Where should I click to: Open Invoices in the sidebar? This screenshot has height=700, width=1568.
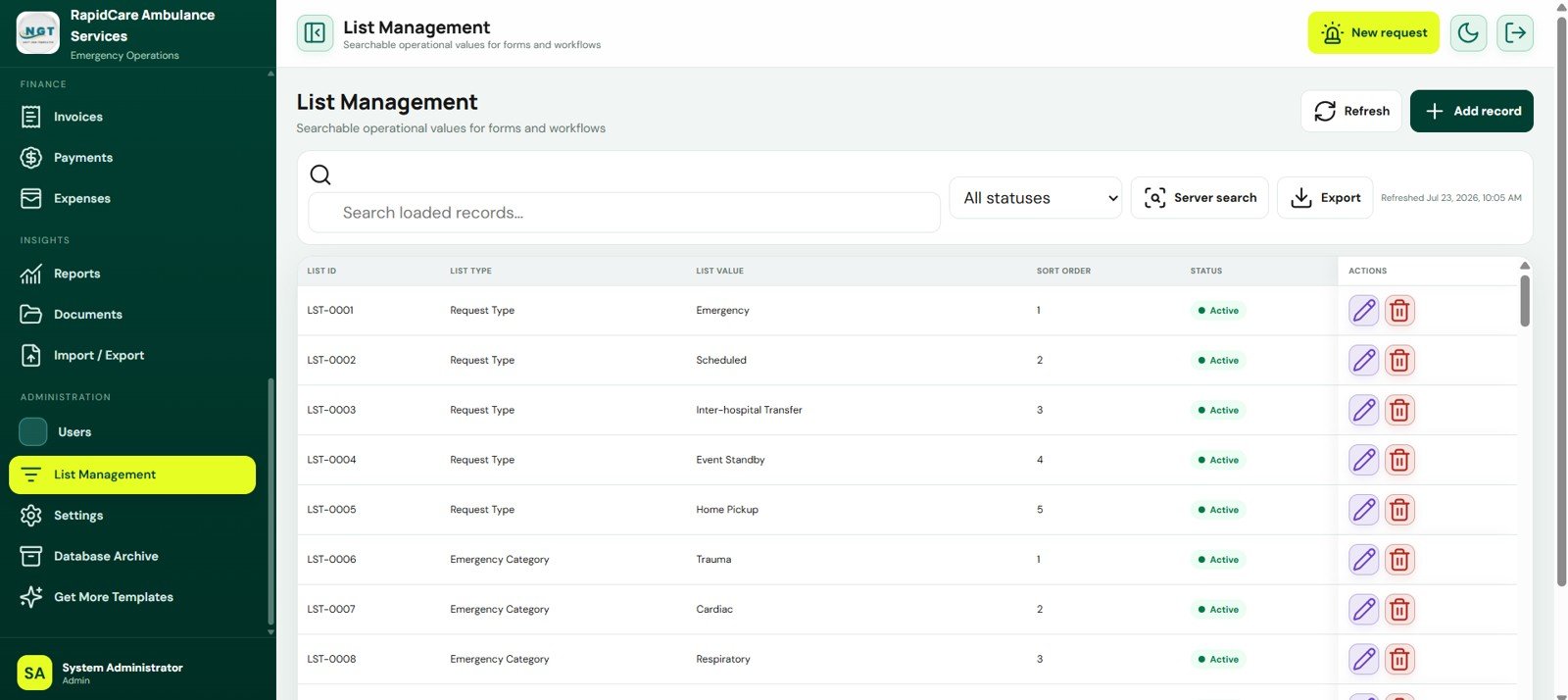[132, 117]
